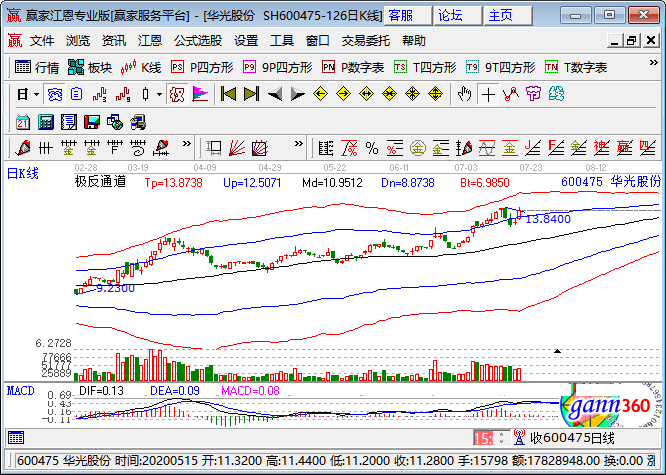The width and height of the screenshot is (666, 475).
Task: Click the 日K线 label
Action: [23, 173]
